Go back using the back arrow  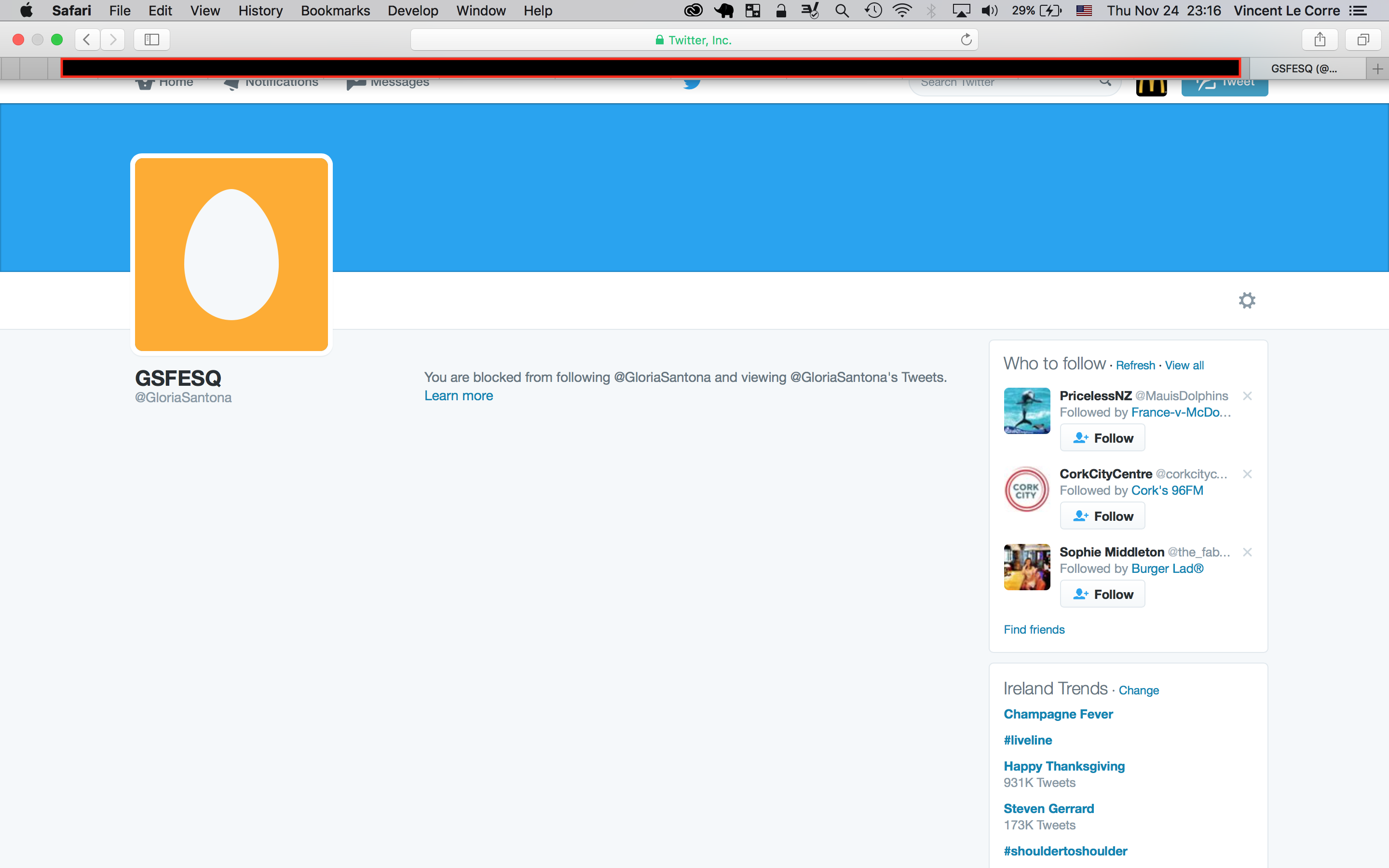click(87, 40)
